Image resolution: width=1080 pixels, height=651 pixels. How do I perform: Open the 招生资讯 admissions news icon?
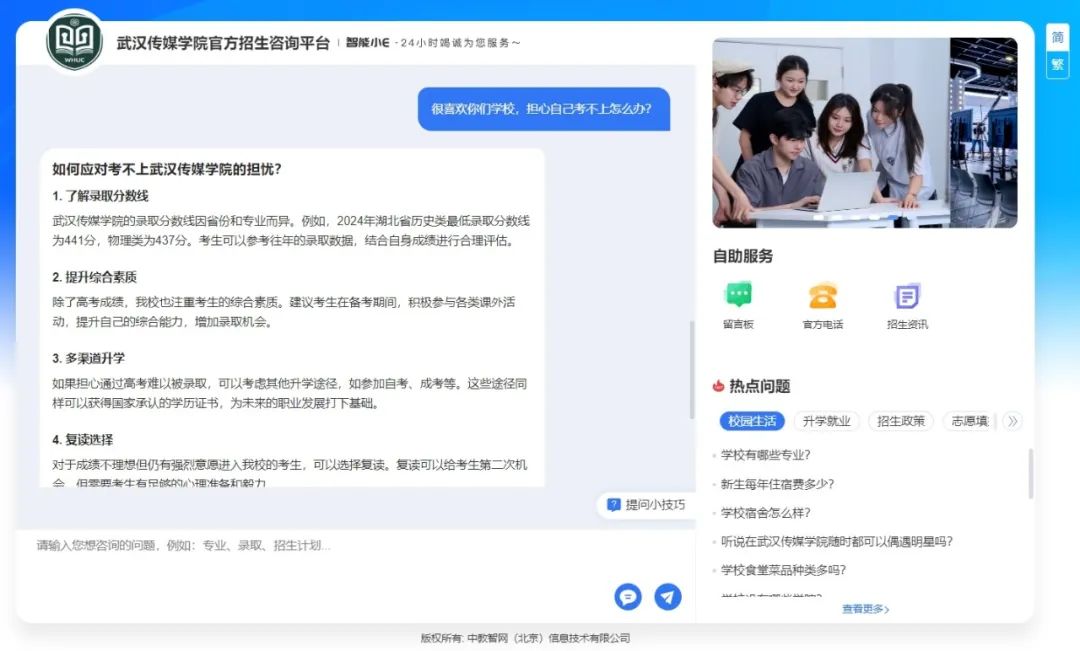point(906,296)
